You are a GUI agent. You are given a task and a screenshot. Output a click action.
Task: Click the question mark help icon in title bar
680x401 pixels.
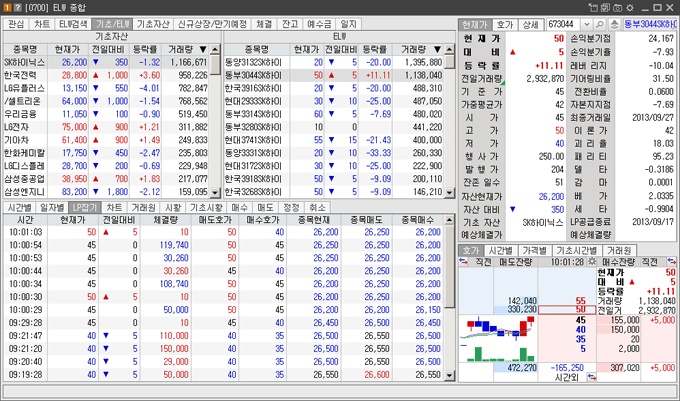[17, 7]
